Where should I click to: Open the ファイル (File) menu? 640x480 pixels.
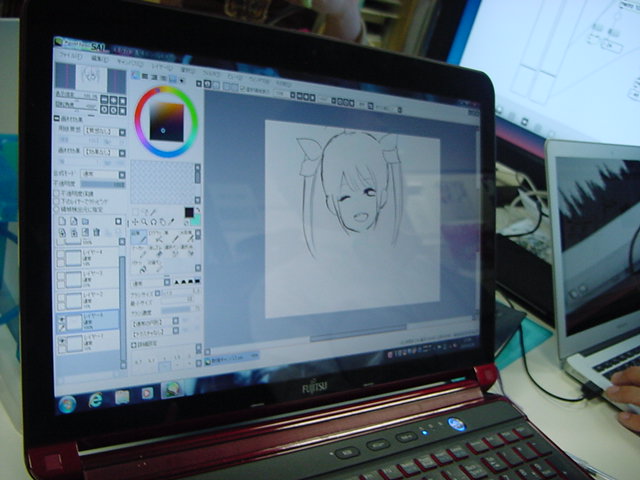[70, 55]
